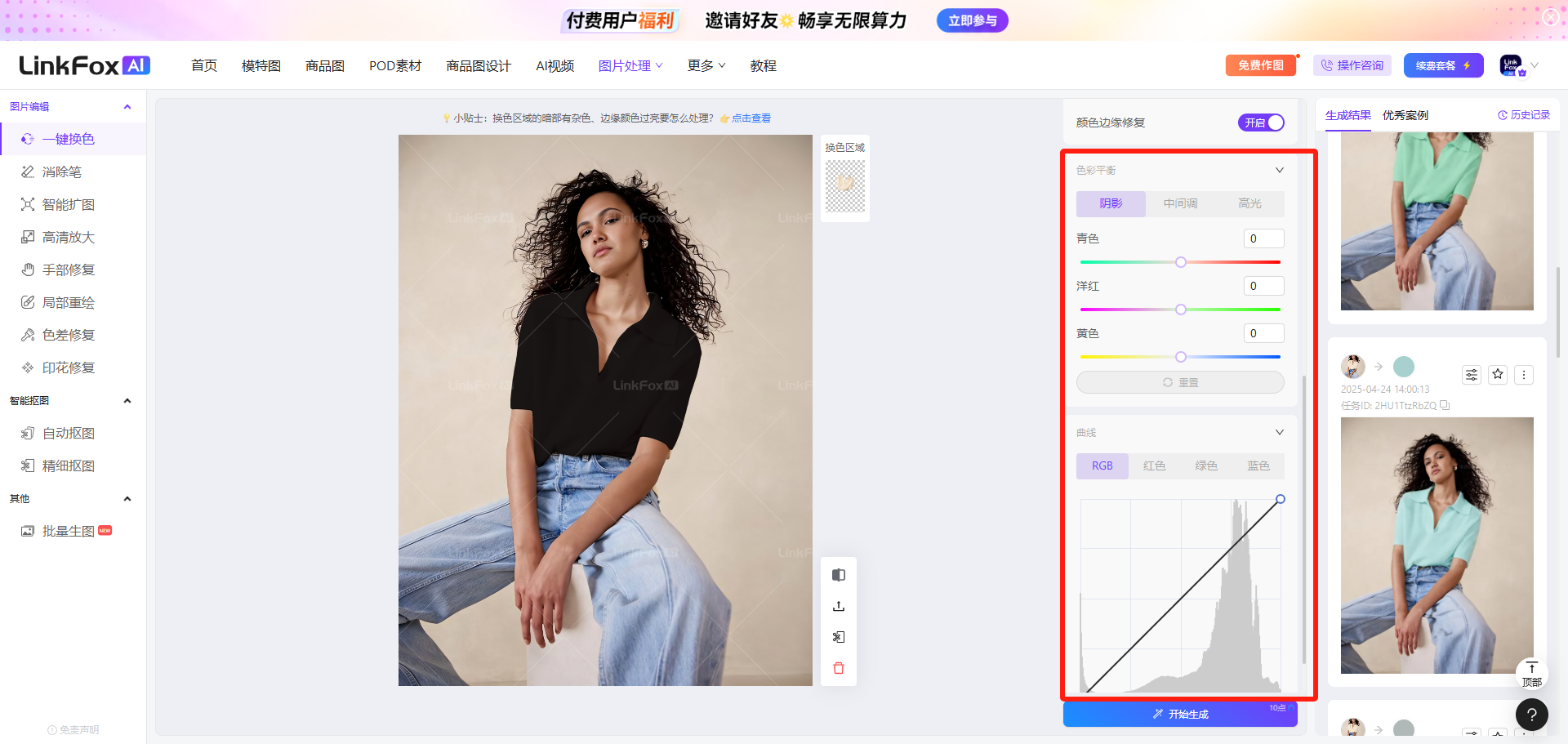The image size is (1568, 744).
Task: Open 商品图设计 in navigation
Action: click(x=479, y=65)
